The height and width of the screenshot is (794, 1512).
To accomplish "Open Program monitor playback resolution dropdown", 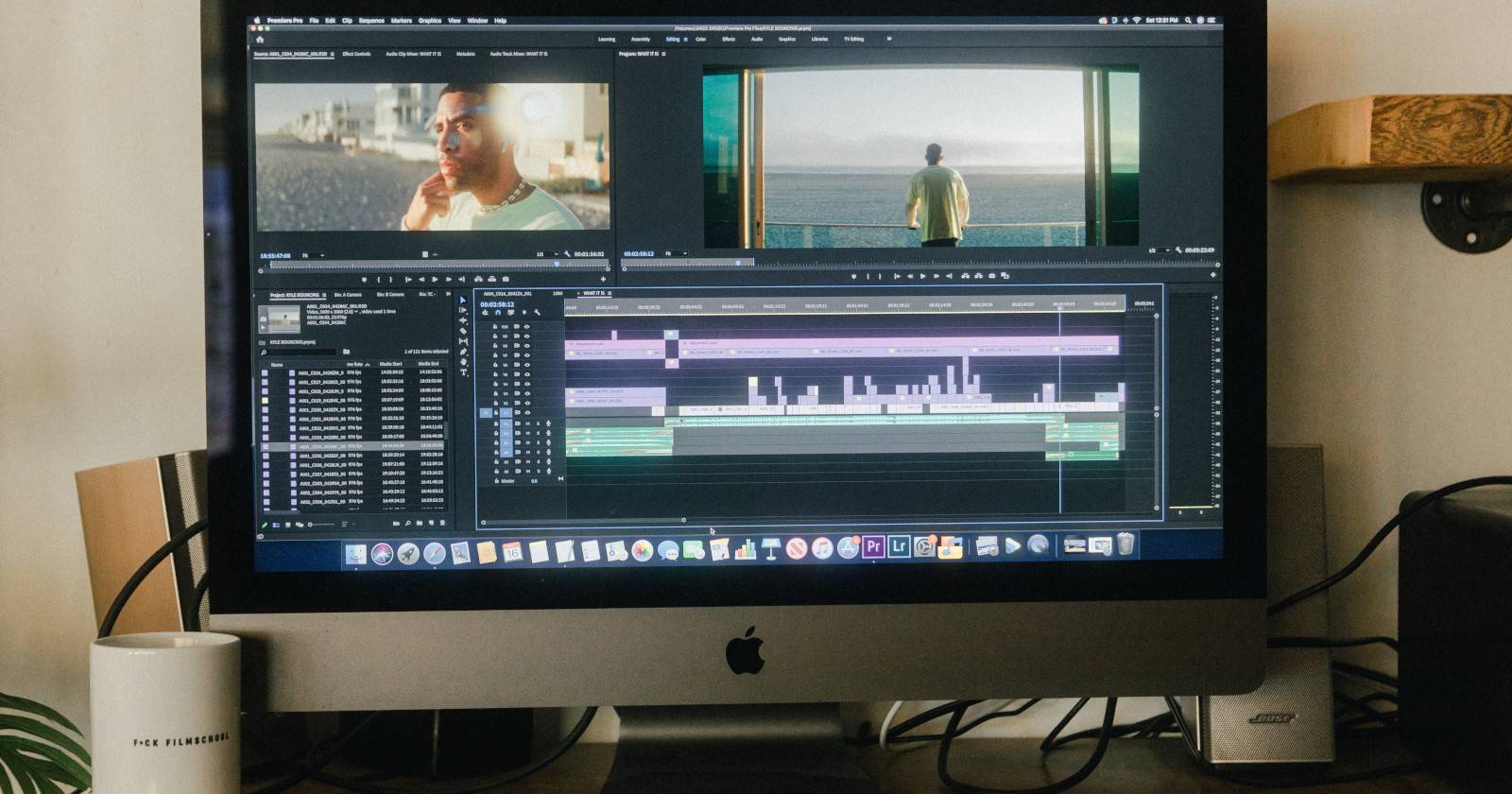I will 1158,250.
